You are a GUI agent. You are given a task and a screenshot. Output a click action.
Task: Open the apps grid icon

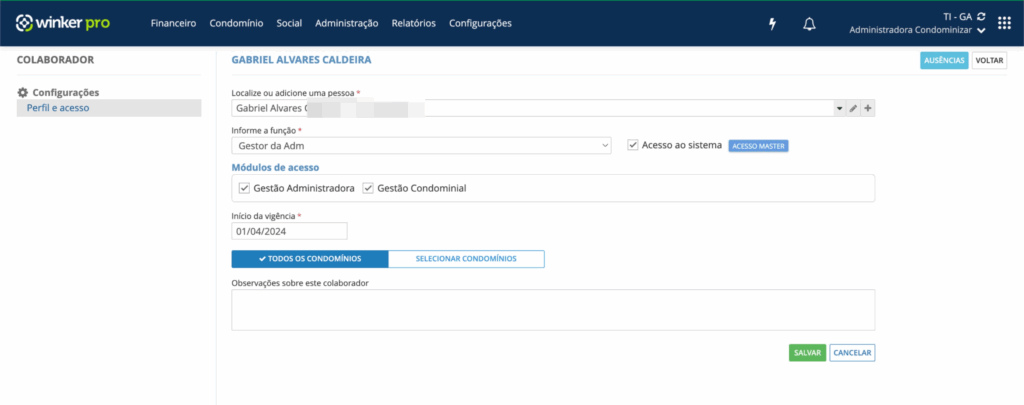click(1004, 23)
